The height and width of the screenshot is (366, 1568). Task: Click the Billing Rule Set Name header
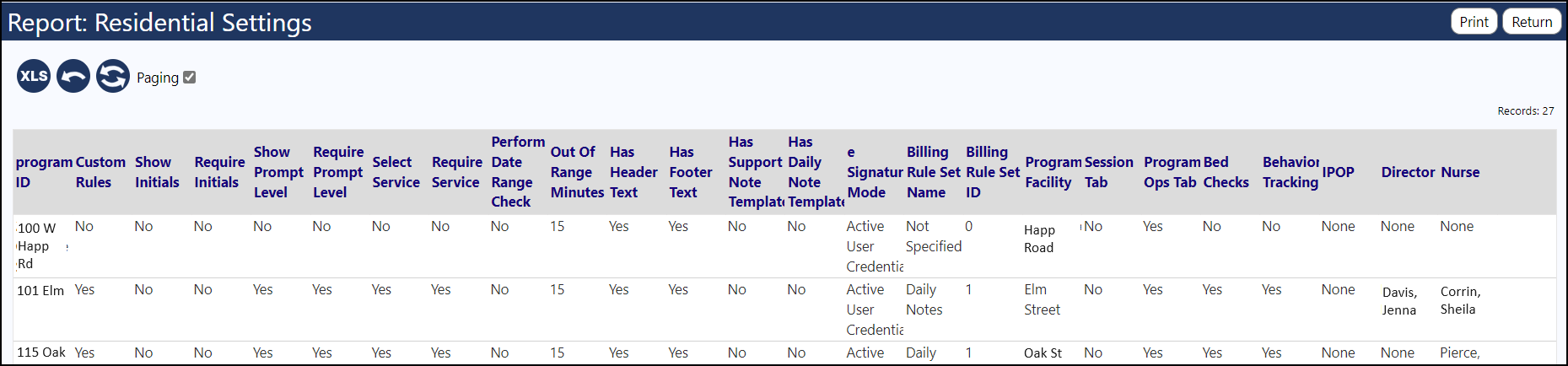click(x=933, y=172)
